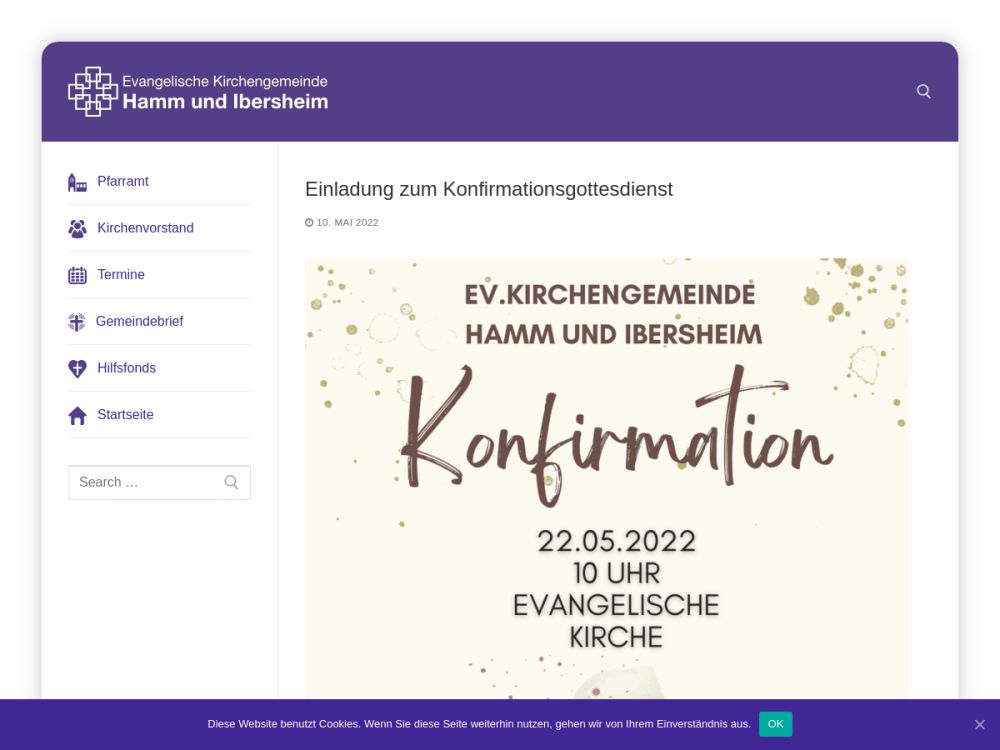
Task: Click the "10. Mai 2022" post date
Action: [347, 223]
